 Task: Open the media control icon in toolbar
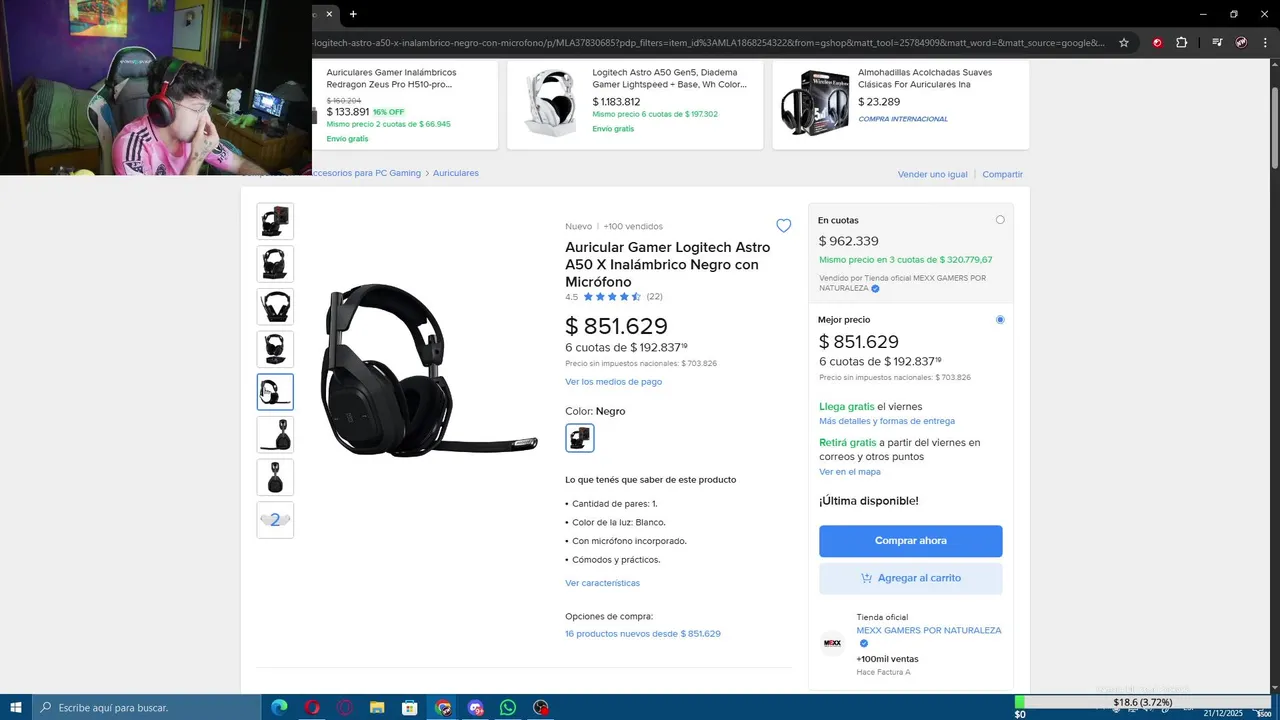1217,43
